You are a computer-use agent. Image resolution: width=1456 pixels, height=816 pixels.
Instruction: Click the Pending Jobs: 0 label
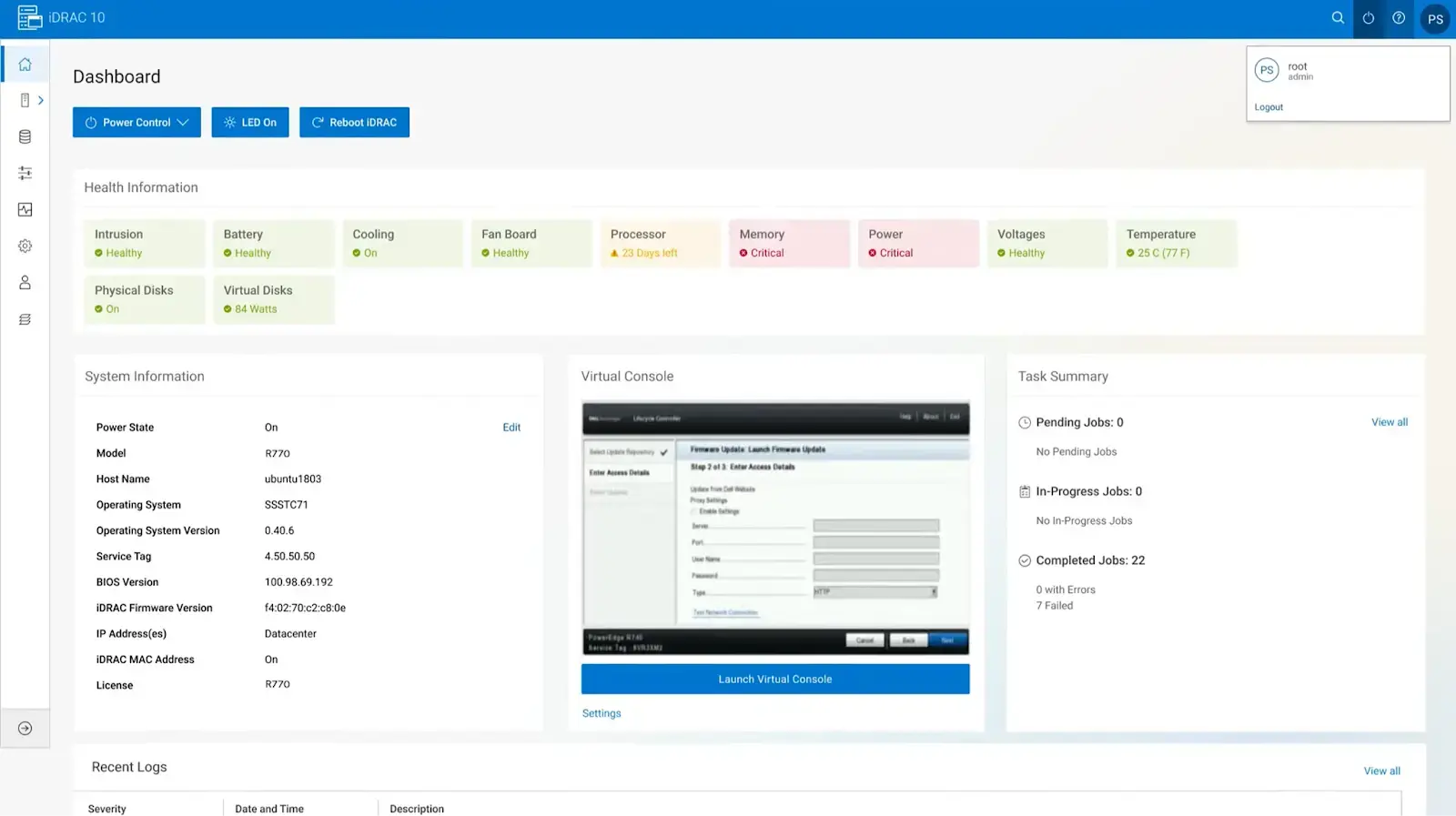pyautogui.click(x=1079, y=422)
